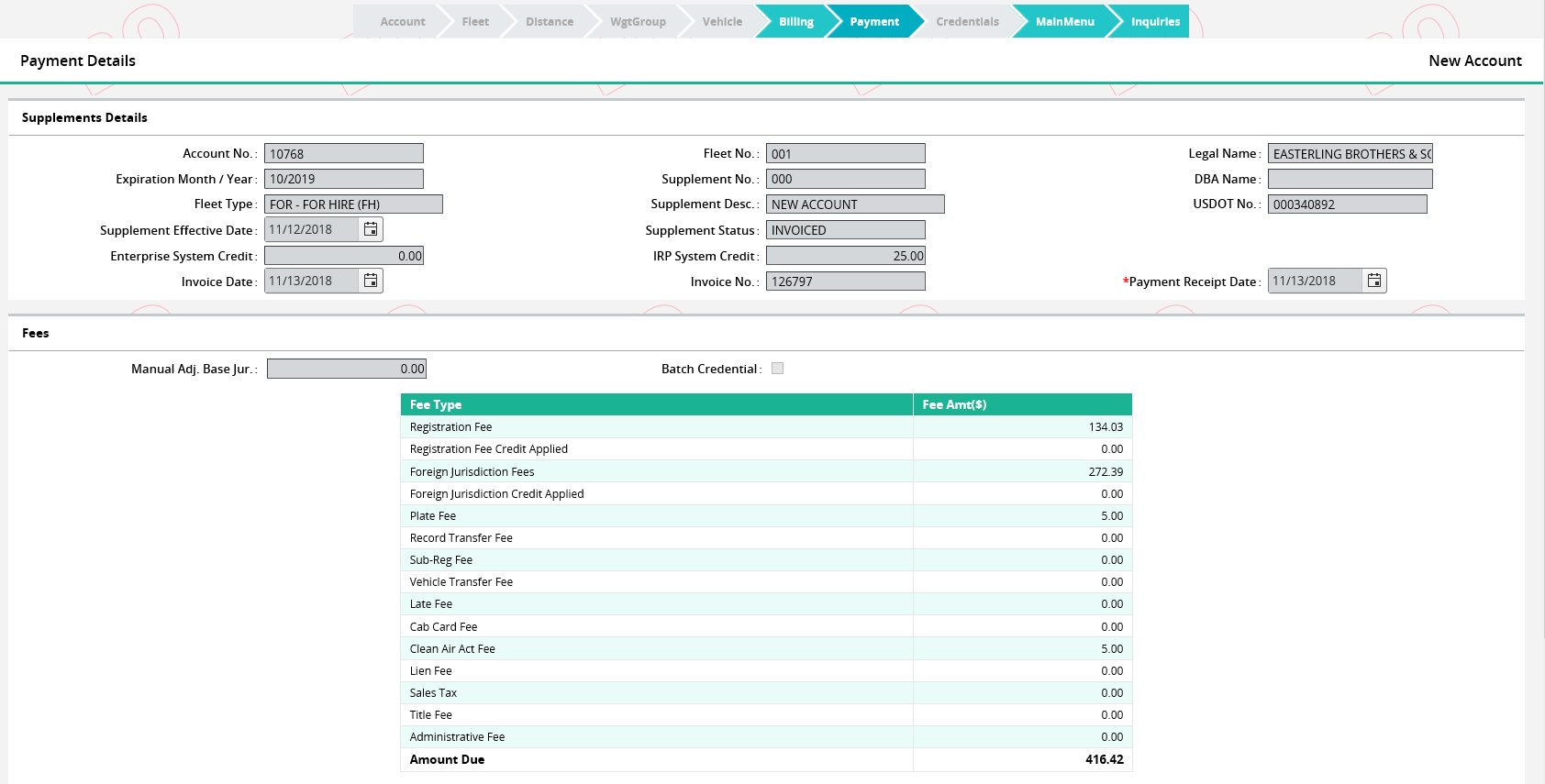
Task: Open the Credentials step tab
Action: point(967,21)
